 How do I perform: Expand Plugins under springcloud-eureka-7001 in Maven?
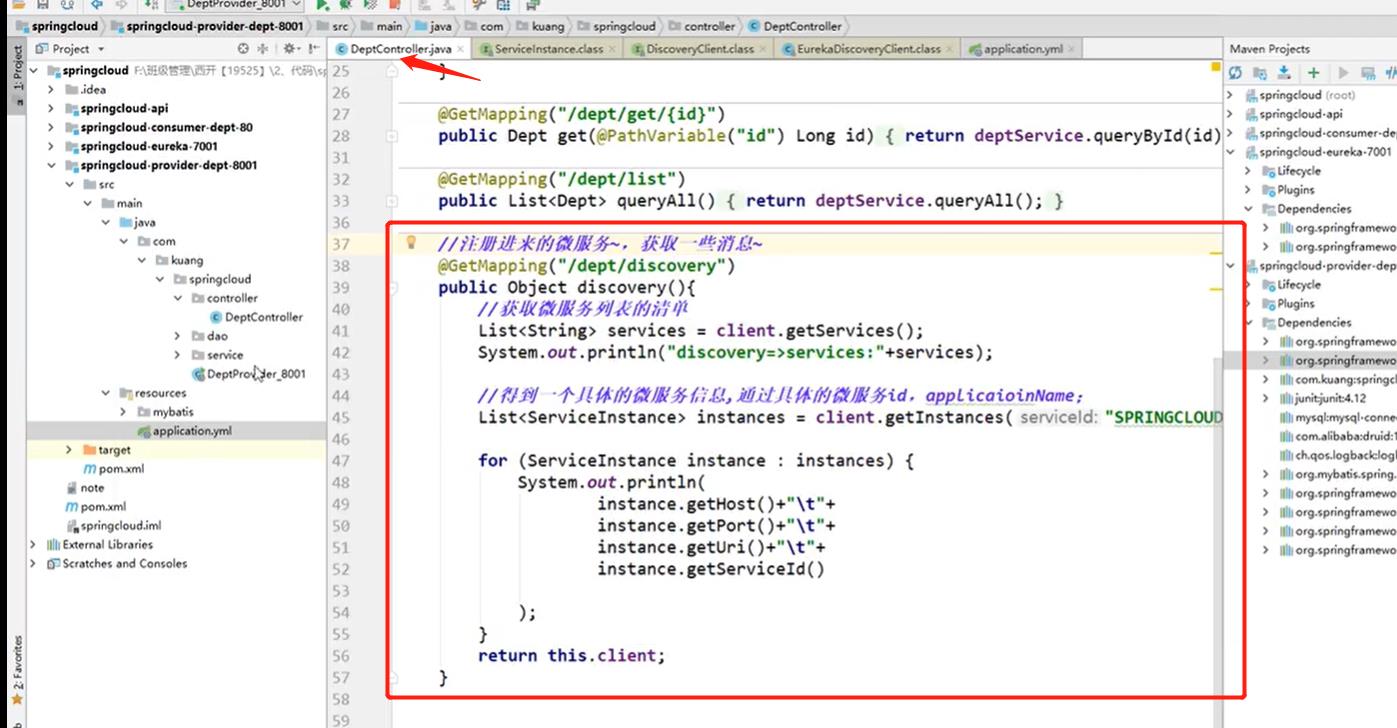click(x=1248, y=190)
